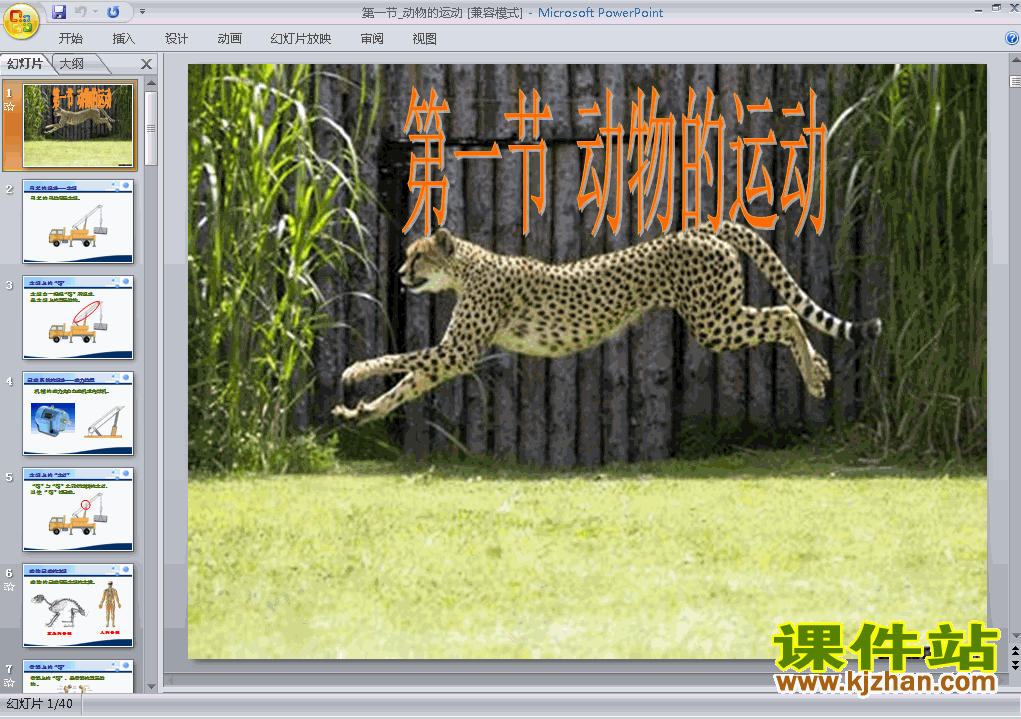Undo the last action
The width and height of the screenshot is (1021, 719).
(80, 12)
